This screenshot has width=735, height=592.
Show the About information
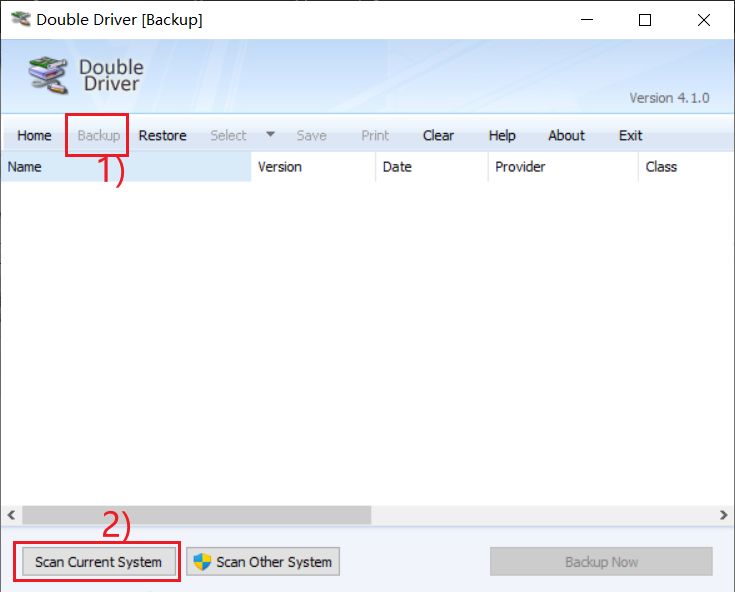[x=566, y=136]
